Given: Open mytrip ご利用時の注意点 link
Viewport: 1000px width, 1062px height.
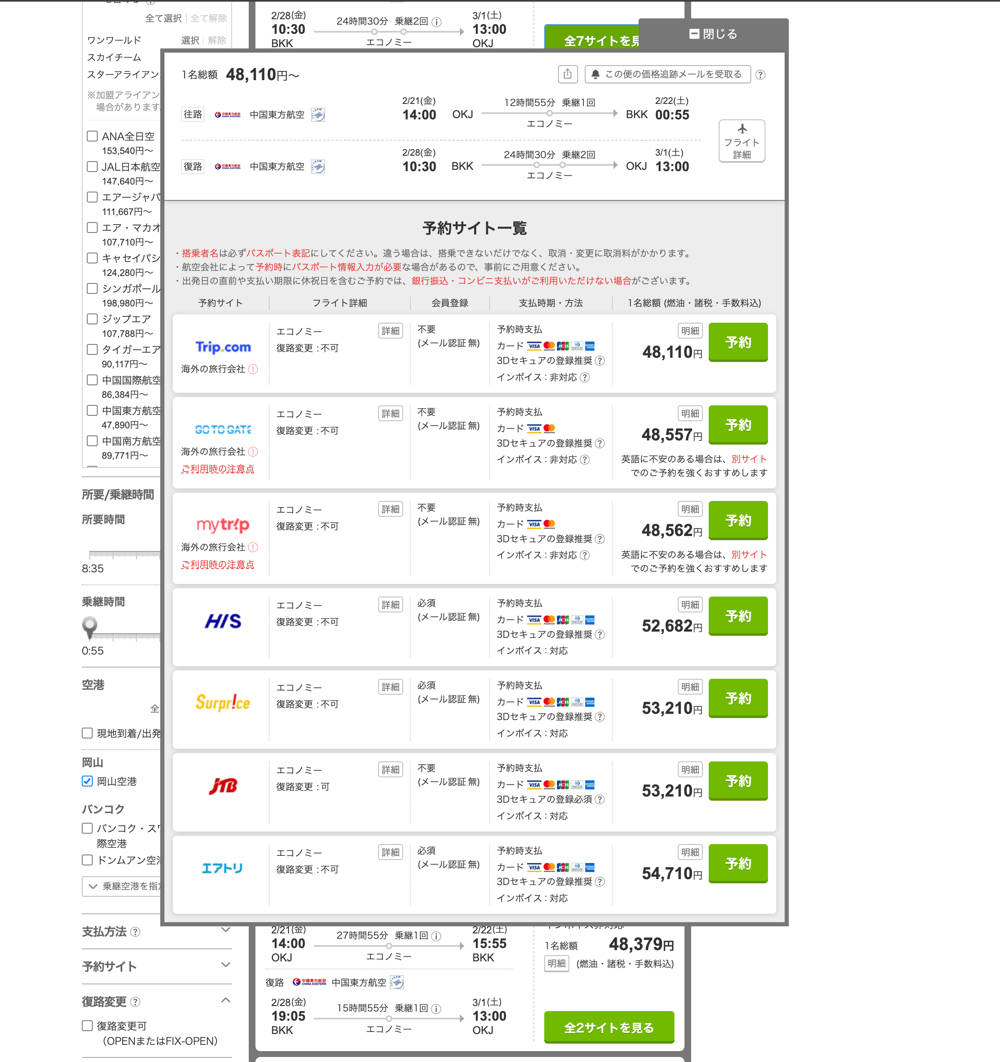Looking at the screenshot, I should tap(217, 565).
